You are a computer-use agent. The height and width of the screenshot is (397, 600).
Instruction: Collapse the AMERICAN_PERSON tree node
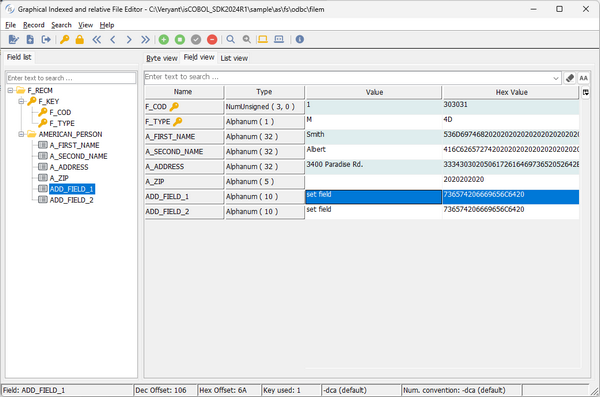click(x=21, y=134)
